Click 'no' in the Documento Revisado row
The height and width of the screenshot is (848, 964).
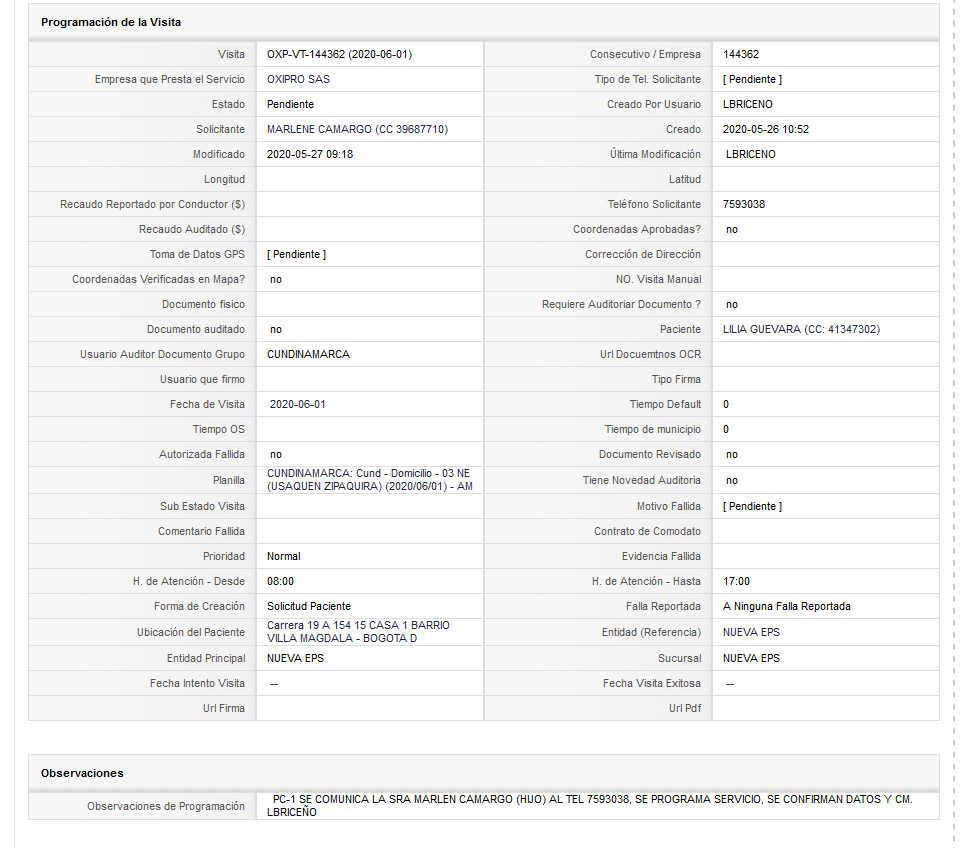pos(732,454)
